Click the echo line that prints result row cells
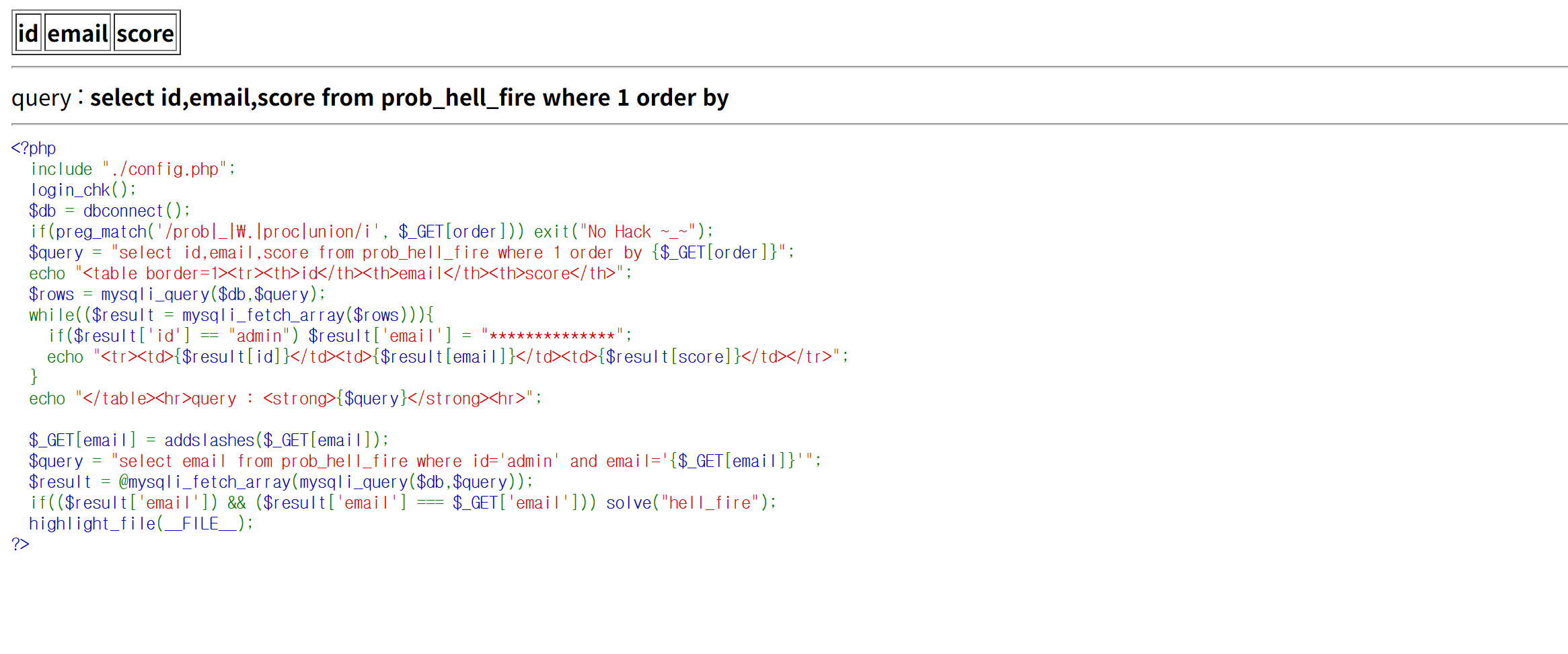The height and width of the screenshot is (654, 1568). [x=447, y=357]
